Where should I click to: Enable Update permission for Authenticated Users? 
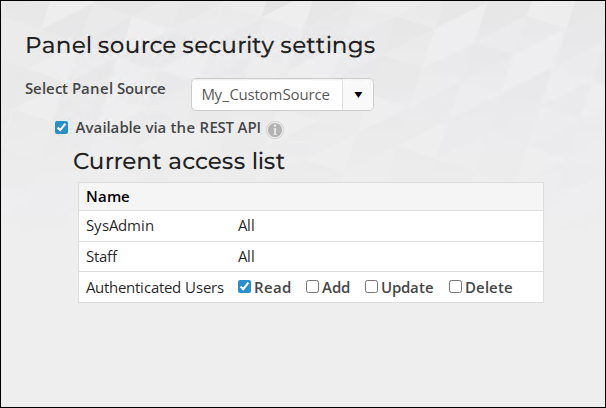[371, 287]
